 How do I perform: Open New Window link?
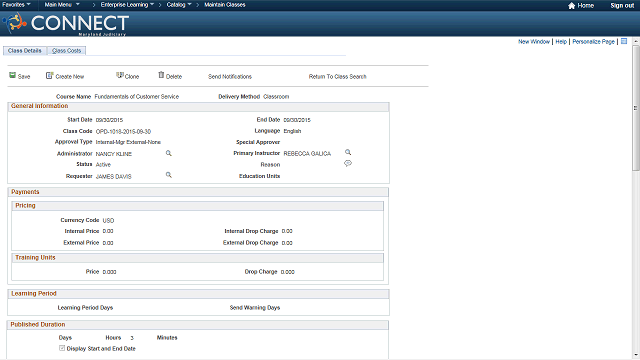point(534,42)
